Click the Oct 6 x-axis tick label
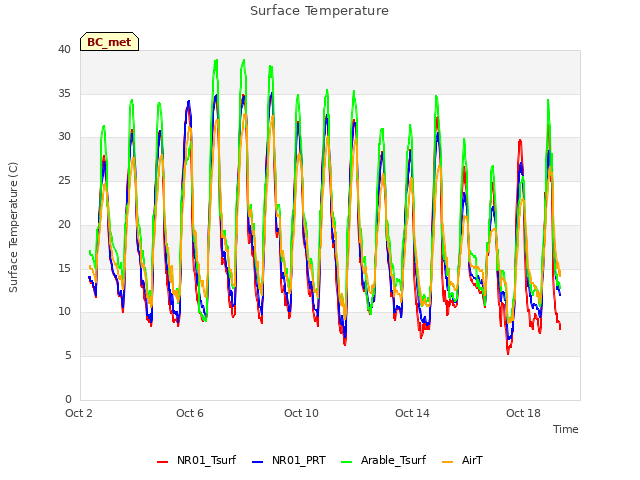Viewport: 640px width, 480px height. [x=190, y=413]
